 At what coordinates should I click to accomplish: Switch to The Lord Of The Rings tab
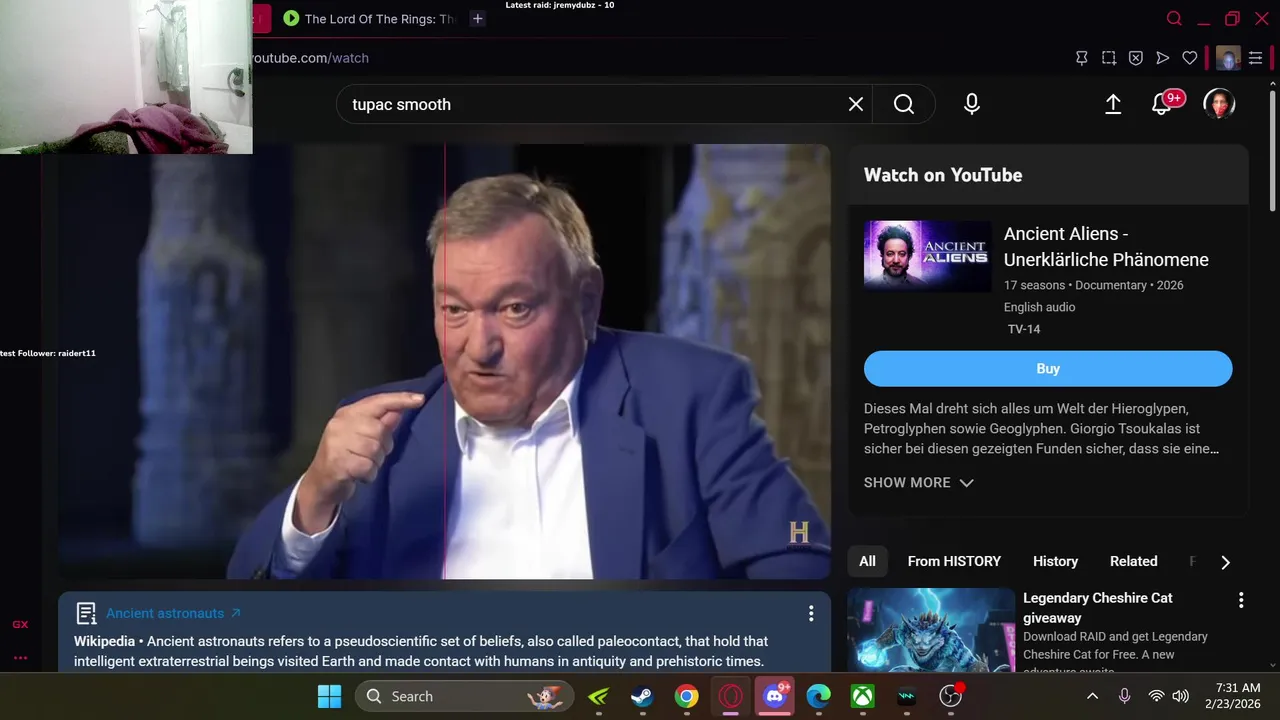[370, 18]
